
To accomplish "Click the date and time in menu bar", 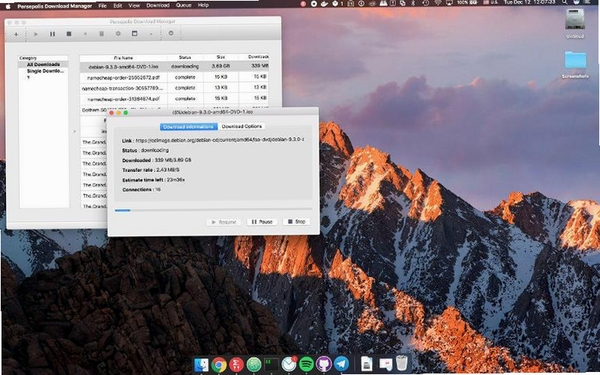I will tap(529, 3).
